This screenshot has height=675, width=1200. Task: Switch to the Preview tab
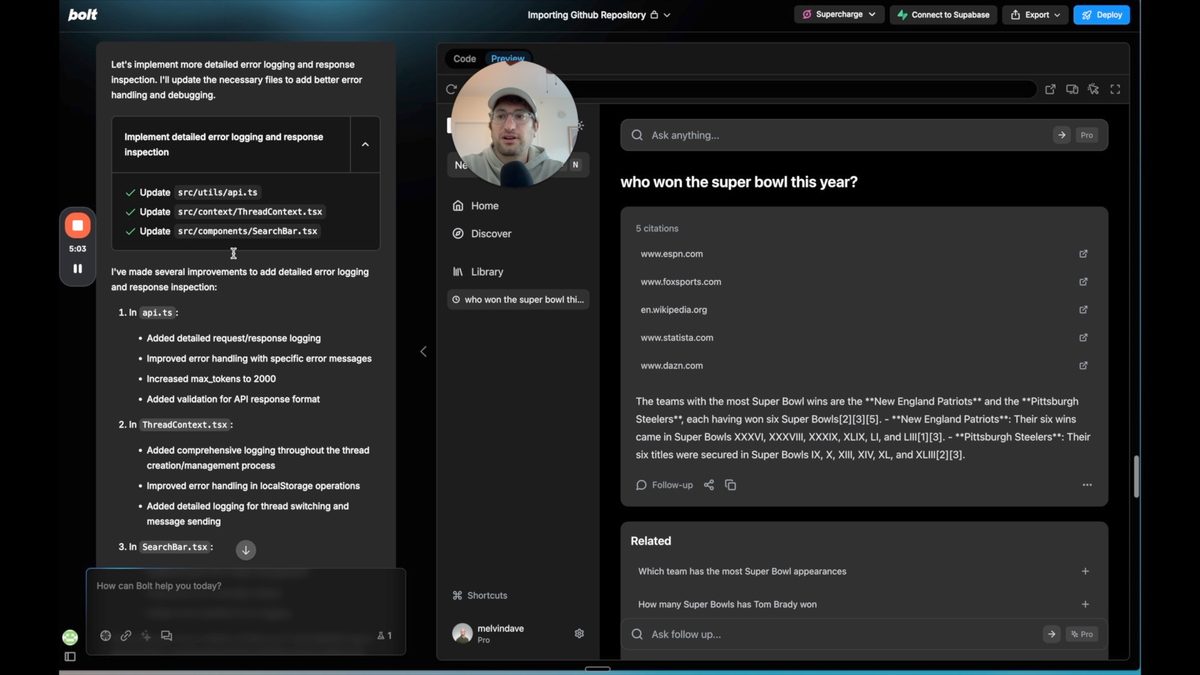pos(507,59)
